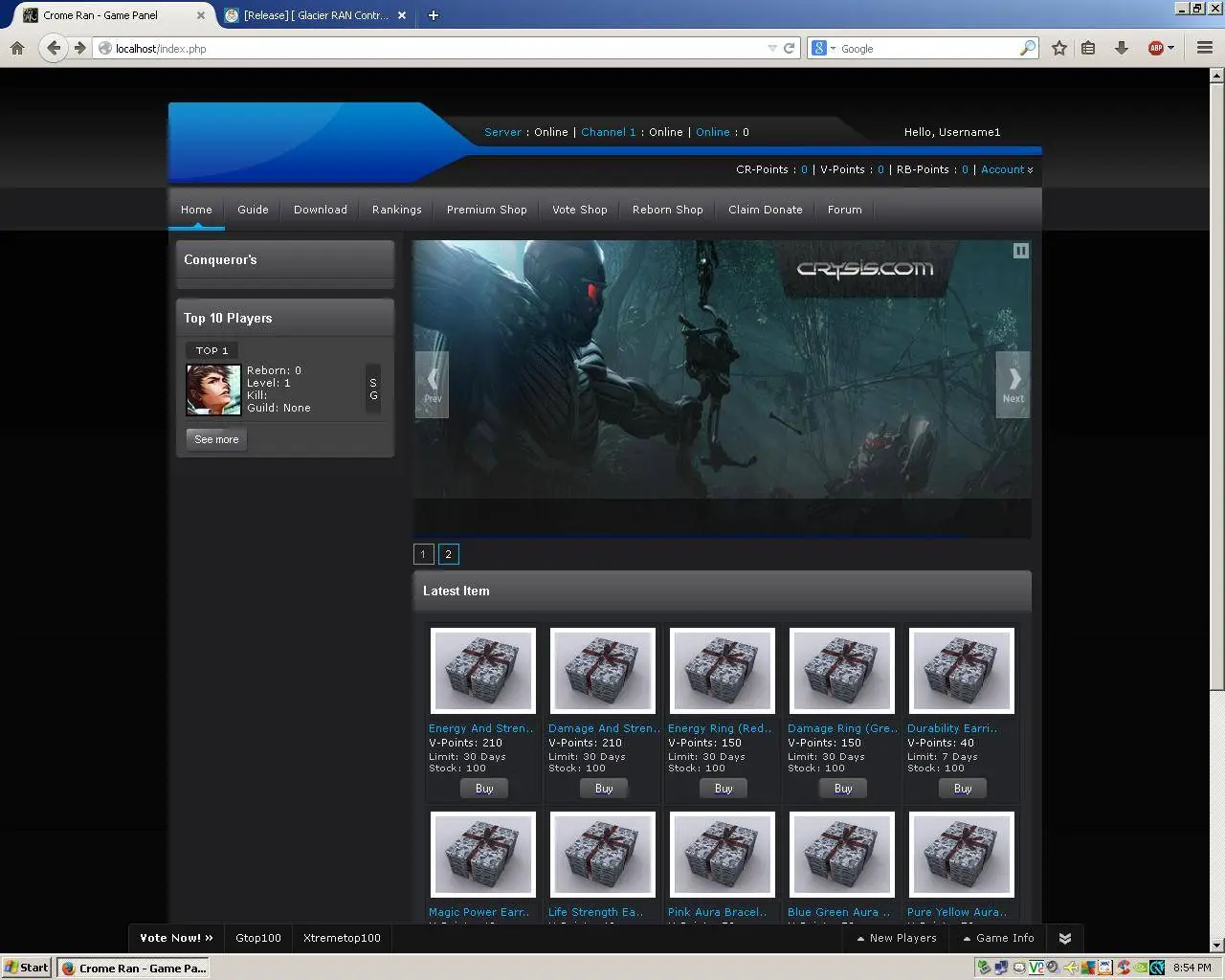Open the Vote Shop
The height and width of the screenshot is (980, 1225).
(x=580, y=210)
